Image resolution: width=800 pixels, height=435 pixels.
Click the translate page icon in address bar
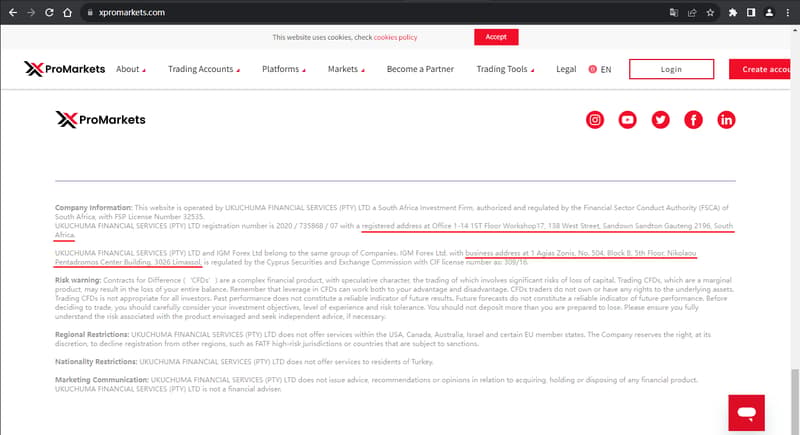[673, 13]
